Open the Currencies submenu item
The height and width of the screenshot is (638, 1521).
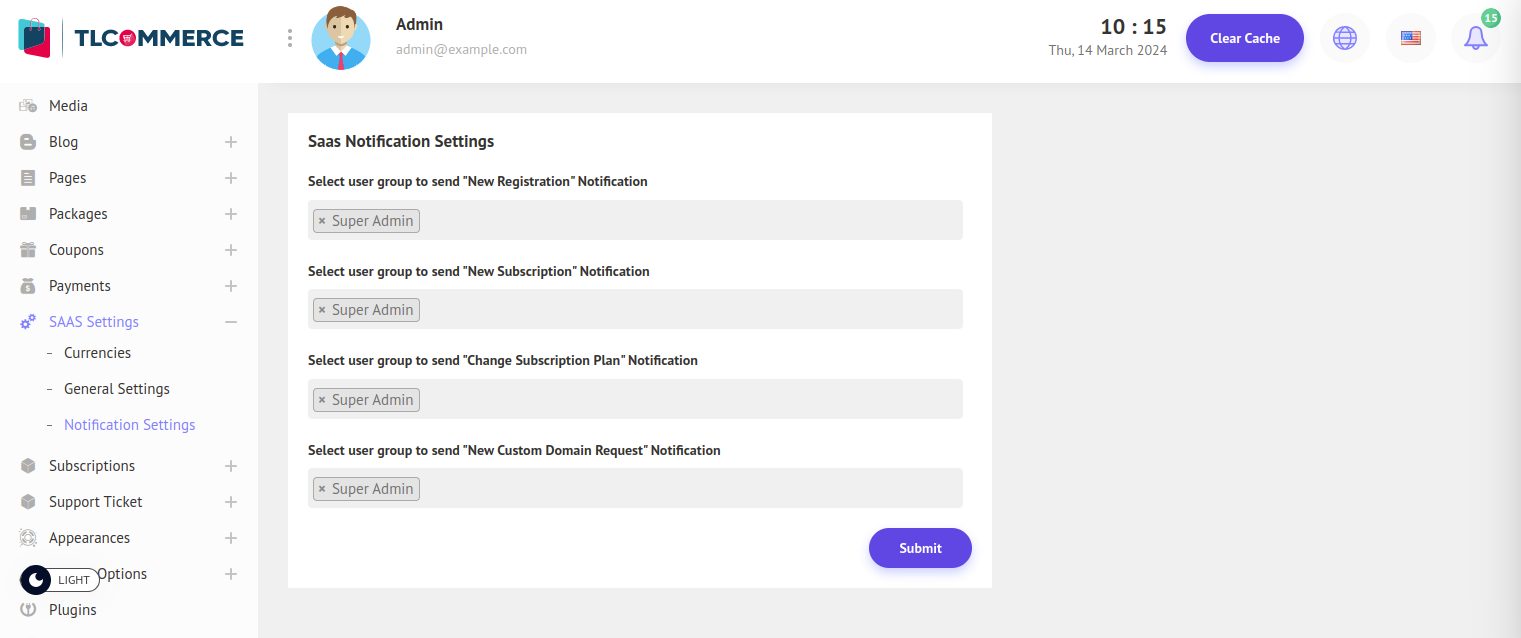(97, 353)
